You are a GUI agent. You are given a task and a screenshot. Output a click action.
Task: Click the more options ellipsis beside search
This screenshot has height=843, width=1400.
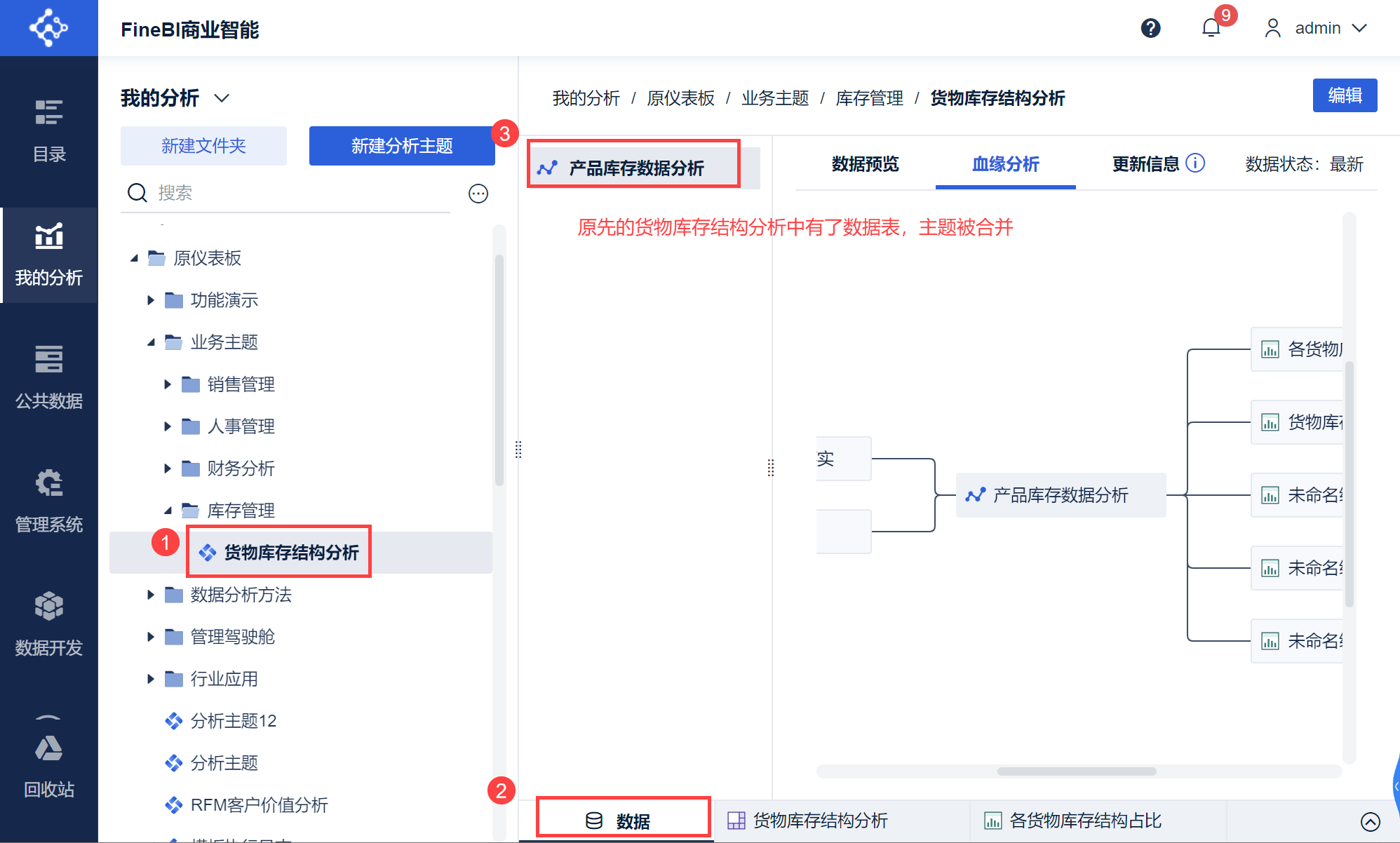(478, 194)
